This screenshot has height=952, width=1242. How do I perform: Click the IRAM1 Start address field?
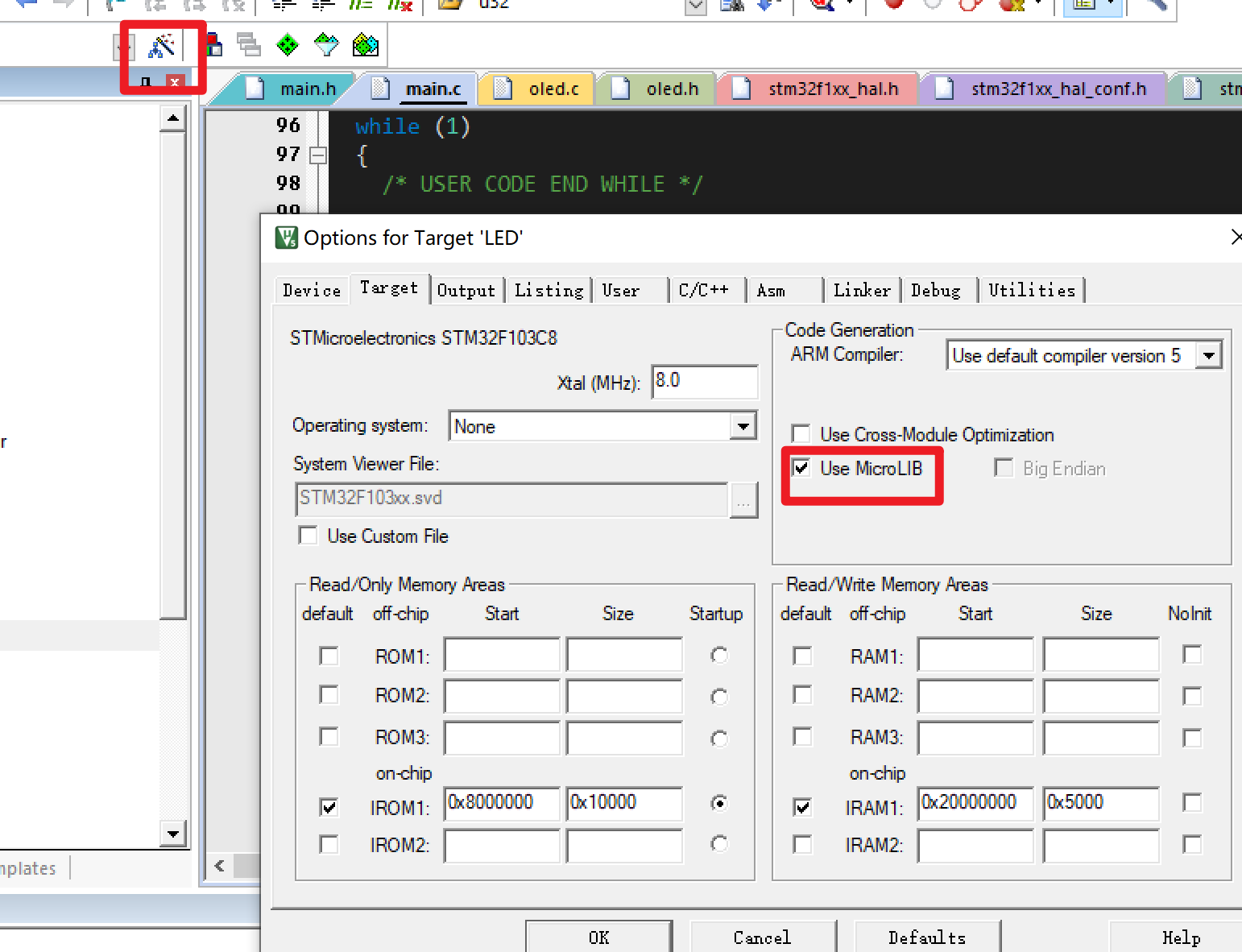tap(975, 803)
